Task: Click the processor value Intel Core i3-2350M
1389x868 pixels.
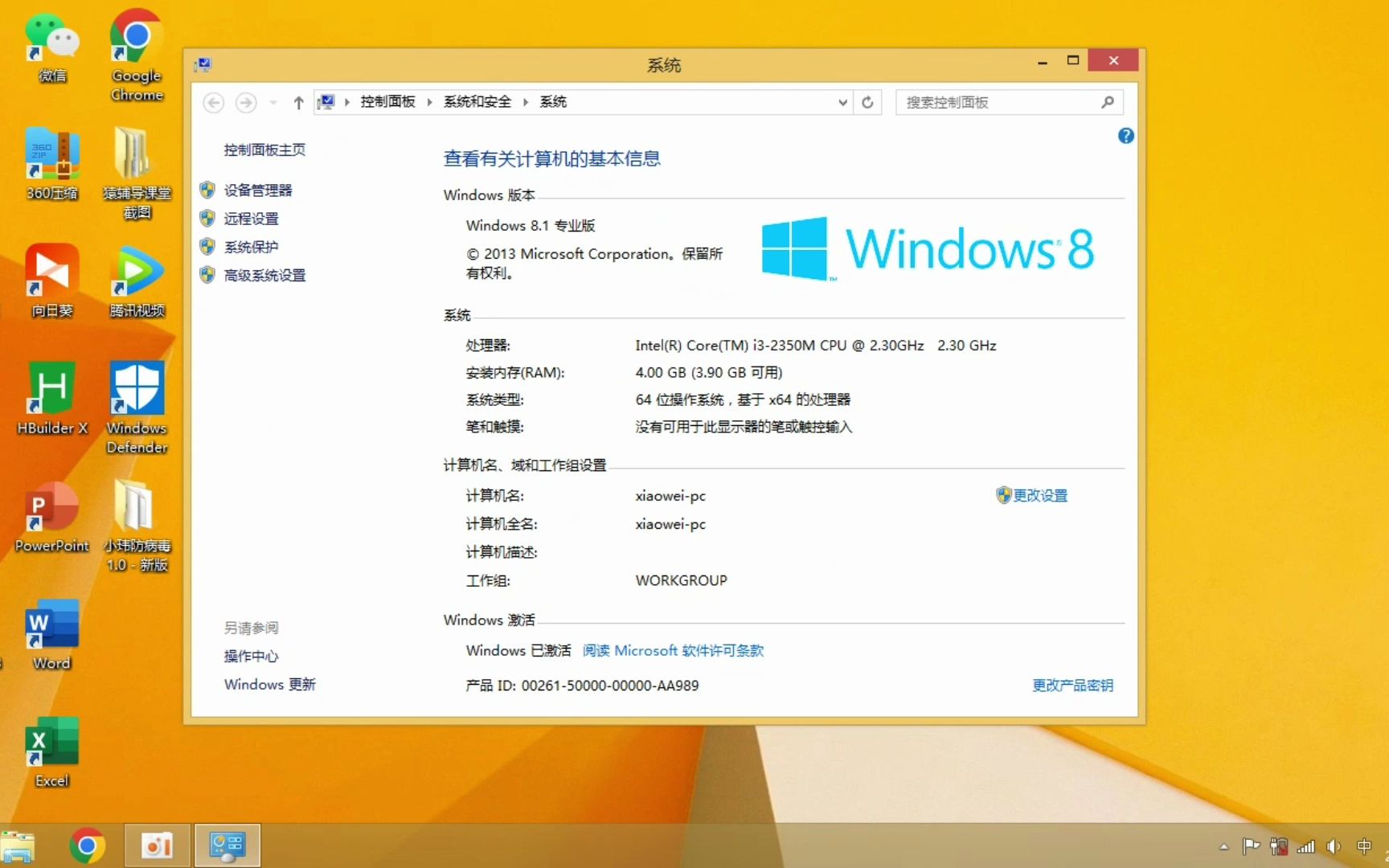Action: (x=816, y=345)
